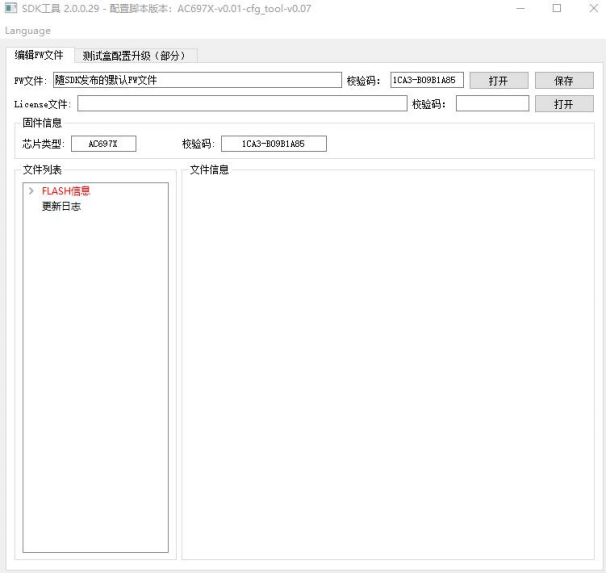Click the License 校验码 empty field
The width and height of the screenshot is (606, 573).
[492, 104]
